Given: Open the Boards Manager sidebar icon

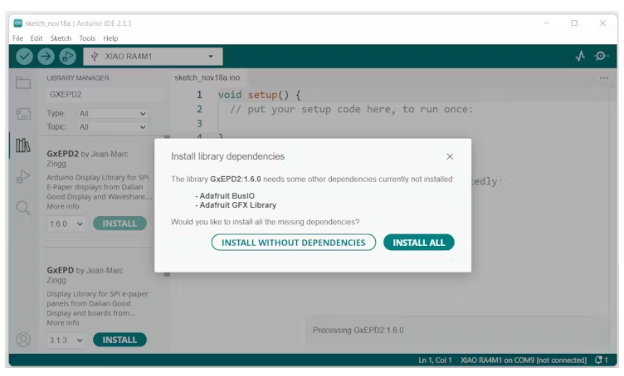Looking at the screenshot, I should (23, 114).
